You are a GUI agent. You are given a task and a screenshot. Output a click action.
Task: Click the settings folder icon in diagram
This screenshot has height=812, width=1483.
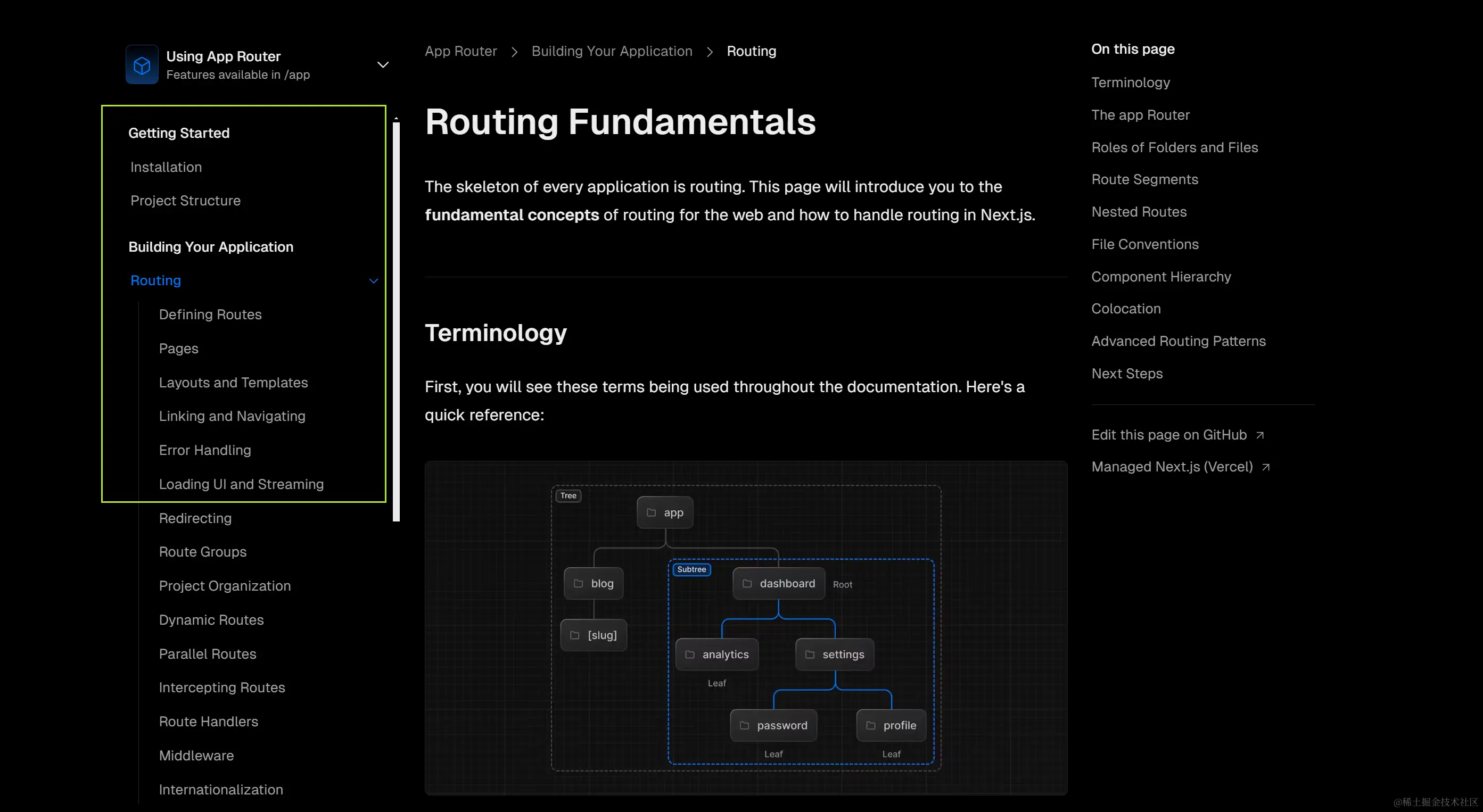point(810,655)
